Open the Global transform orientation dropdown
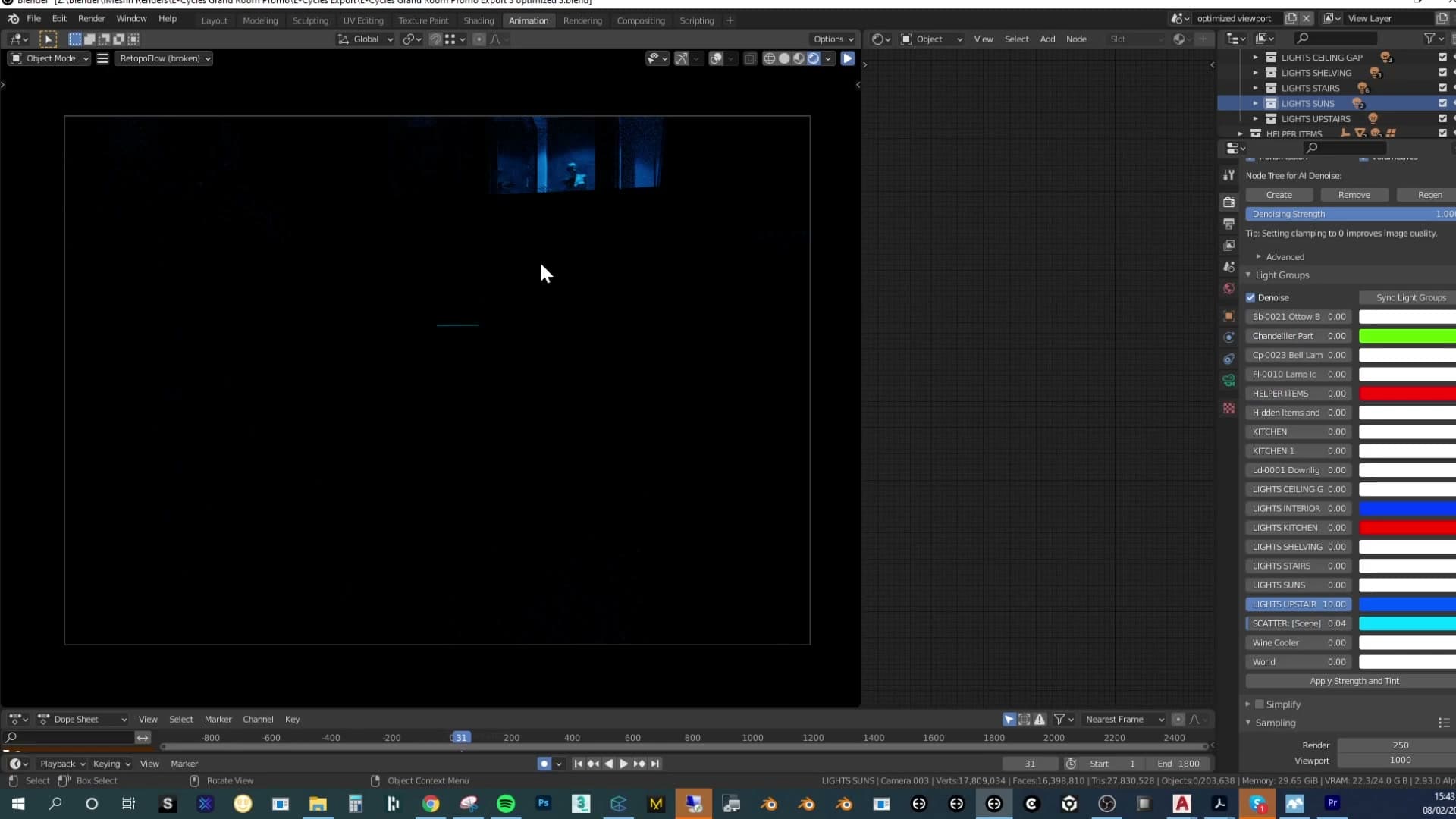 pyautogui.click(x=366, y=39)
